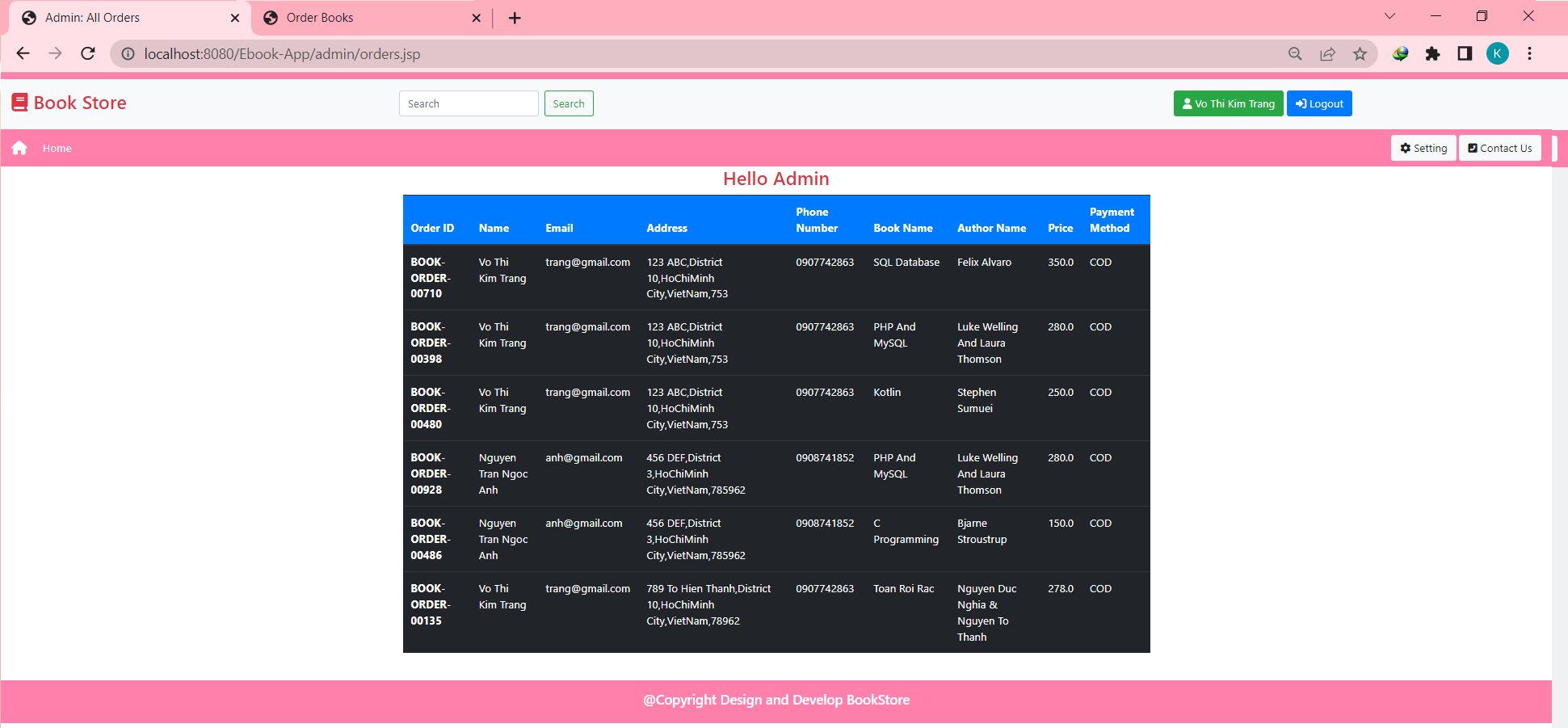
Task: Bookmark this page with star icon
Action: coord(1360,54)
